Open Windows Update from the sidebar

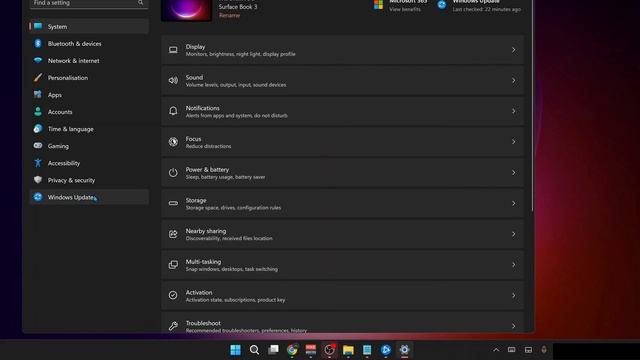click(89, 197)
